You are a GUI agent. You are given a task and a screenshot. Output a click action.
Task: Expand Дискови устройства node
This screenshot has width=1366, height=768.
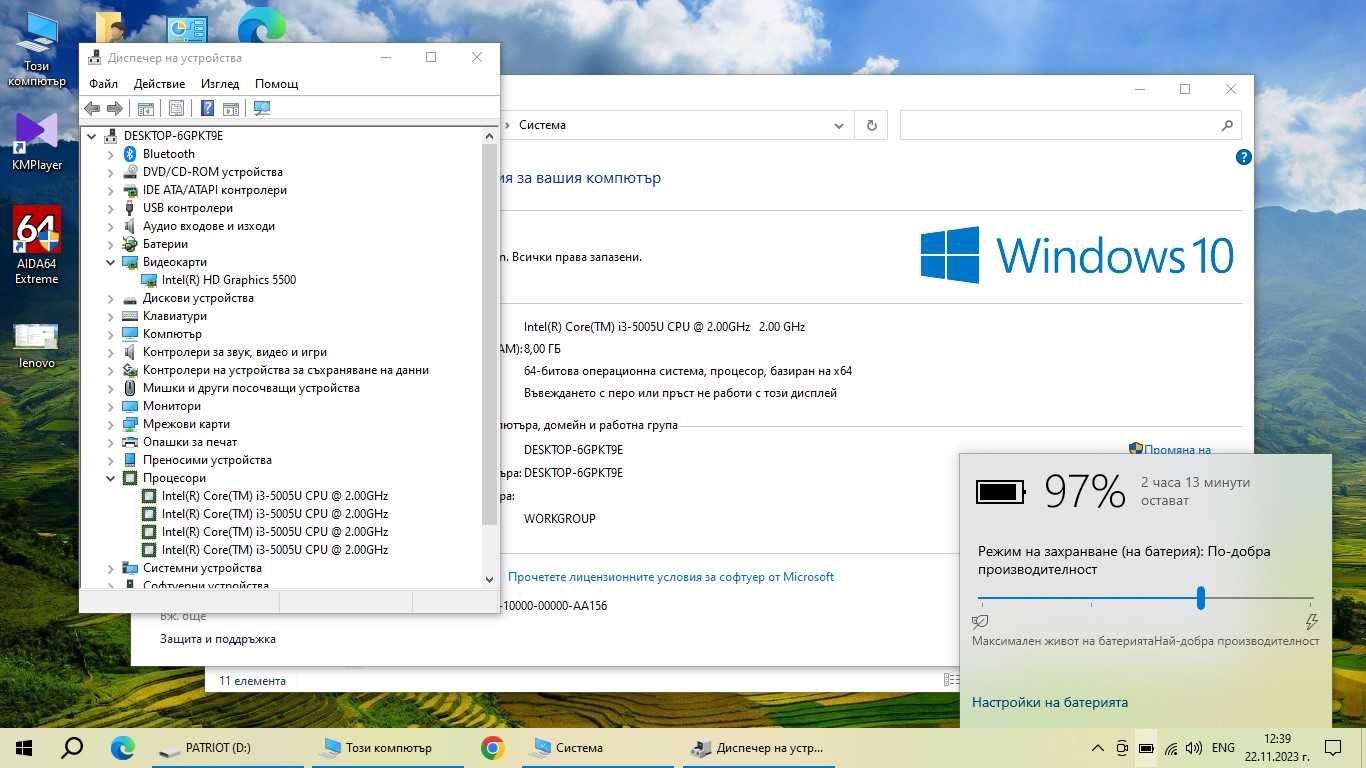(x=111, y=298)
